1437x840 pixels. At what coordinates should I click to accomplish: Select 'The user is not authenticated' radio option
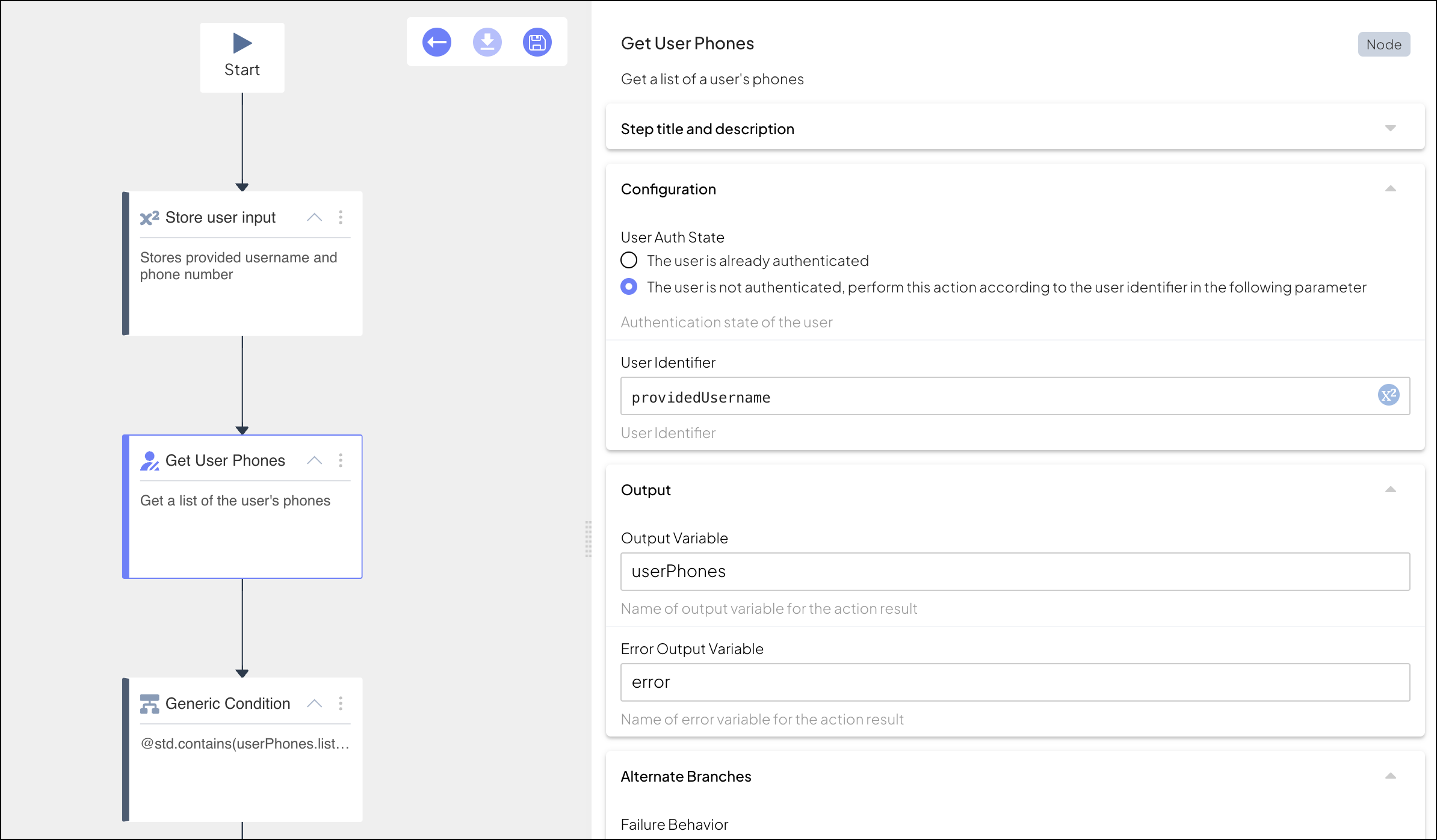629,286
